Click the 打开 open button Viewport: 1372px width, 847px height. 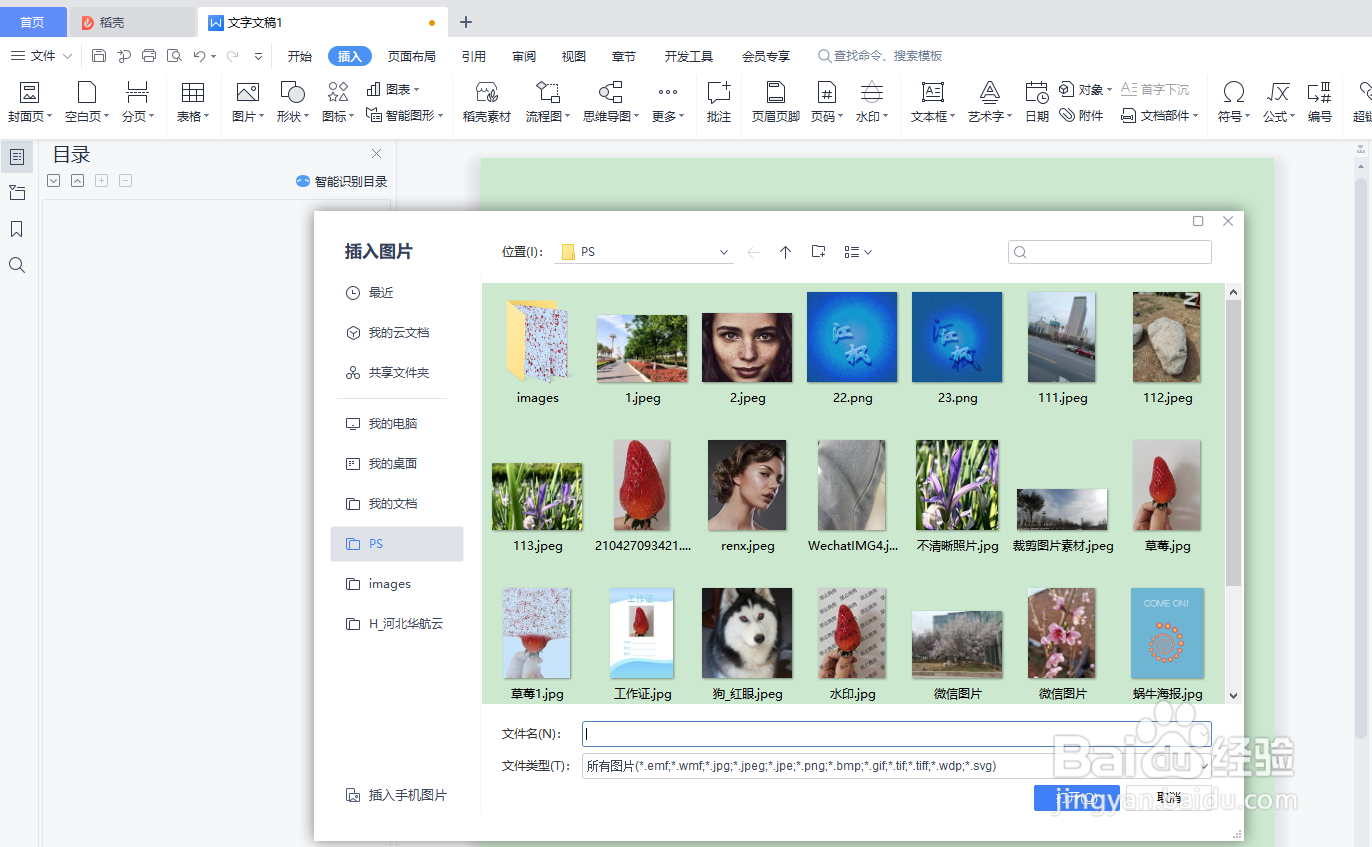[x=1077, y=797]
